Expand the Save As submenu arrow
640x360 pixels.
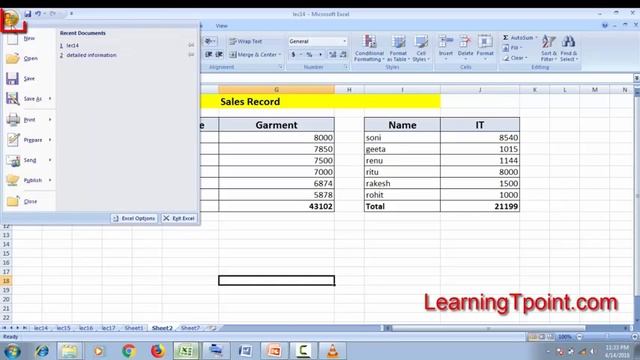point(50,99)
